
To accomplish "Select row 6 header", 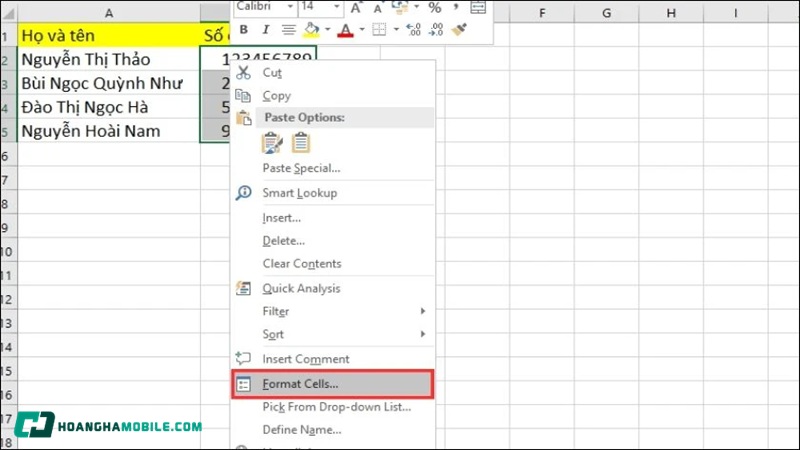I will pyautogui.click(x=8, y=156).
